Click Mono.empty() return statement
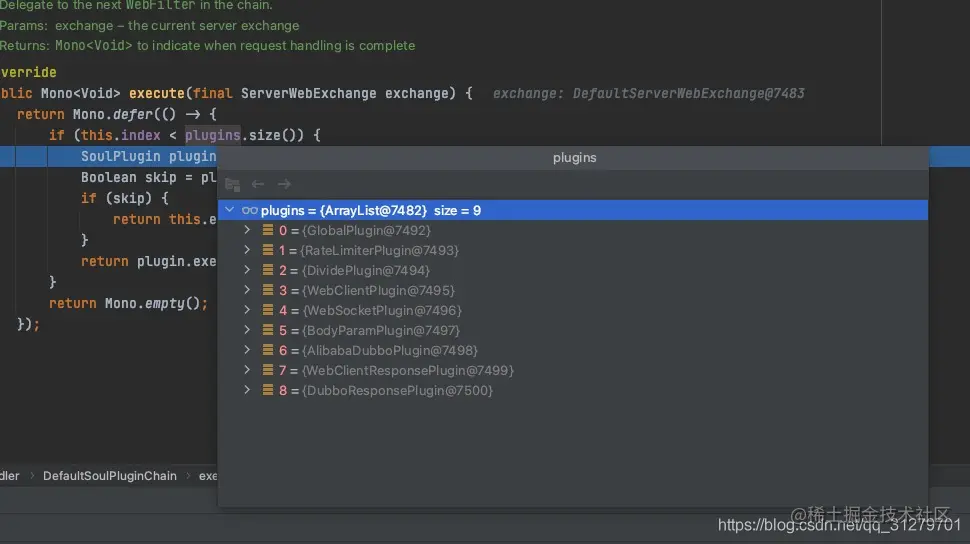The height and width of the screenshot is (544, 970). 128,303
